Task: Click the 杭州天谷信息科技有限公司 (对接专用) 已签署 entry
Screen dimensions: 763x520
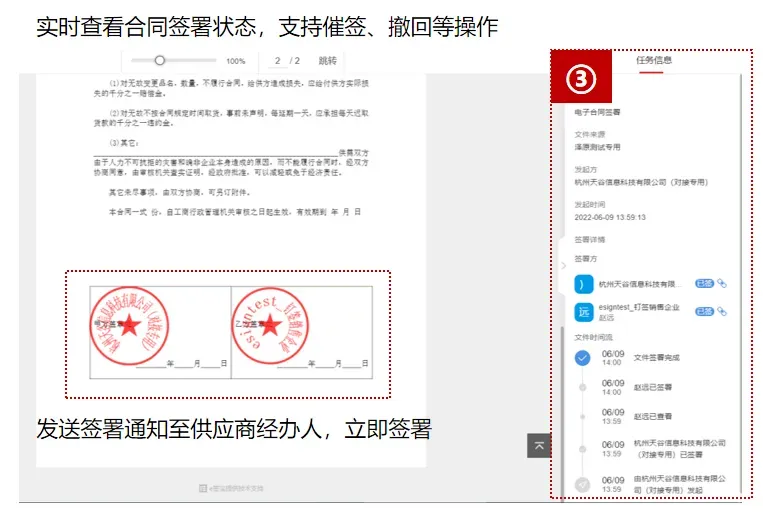Action: 679,448
